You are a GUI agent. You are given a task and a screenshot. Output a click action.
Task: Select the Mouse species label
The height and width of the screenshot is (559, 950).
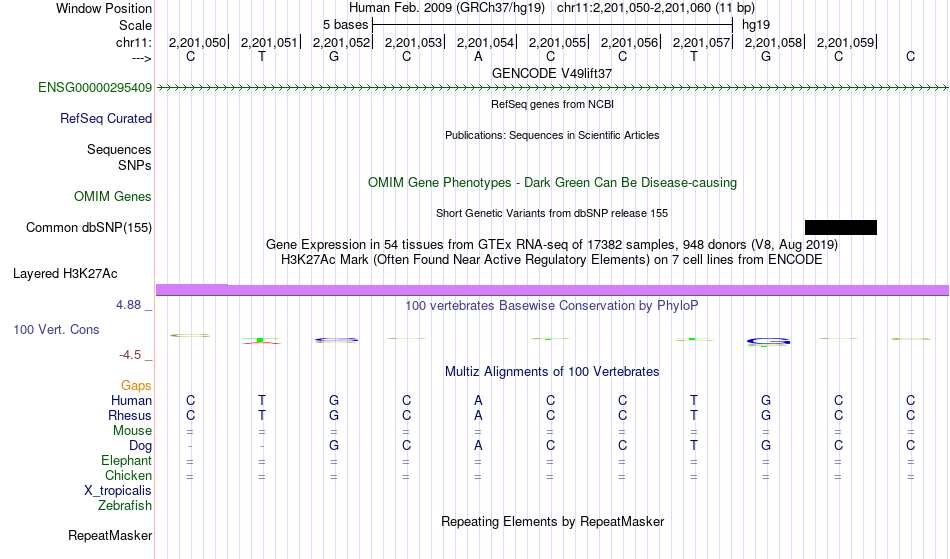[133, 431]
